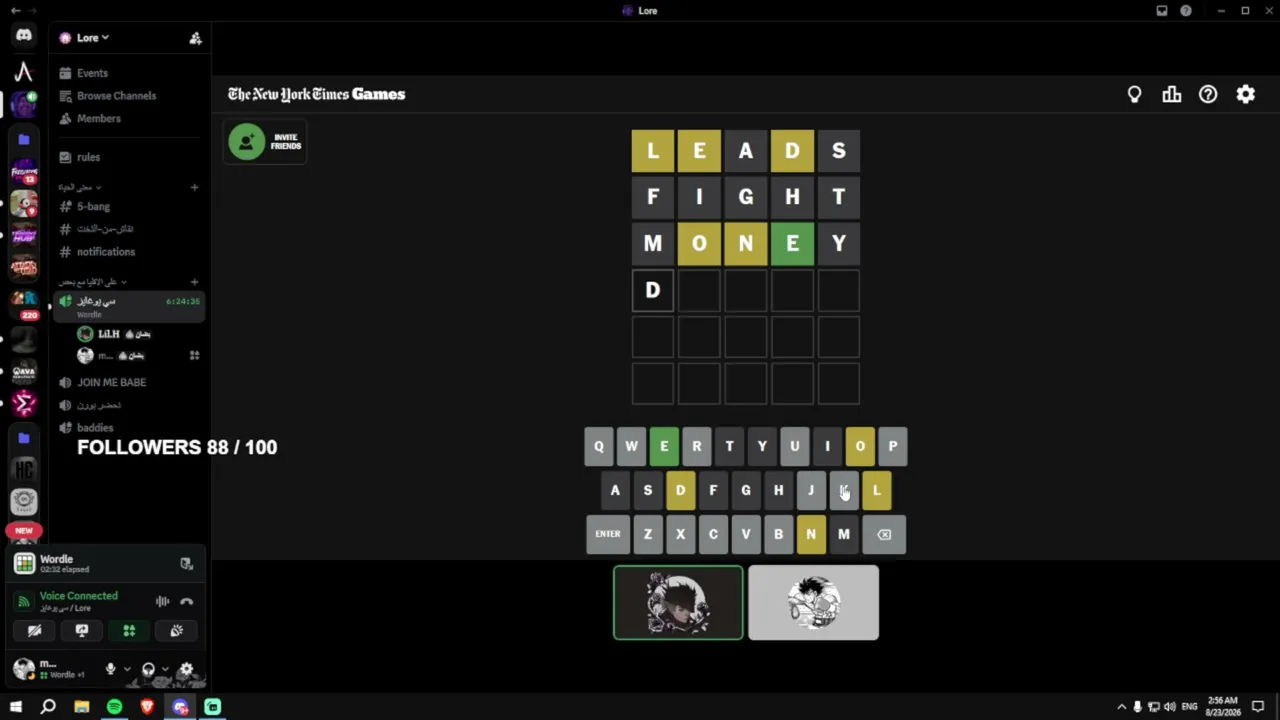The height and width of the screenshot is (720, 1280).
Task: Select the rules channel
Action: [x=130, y=157]
